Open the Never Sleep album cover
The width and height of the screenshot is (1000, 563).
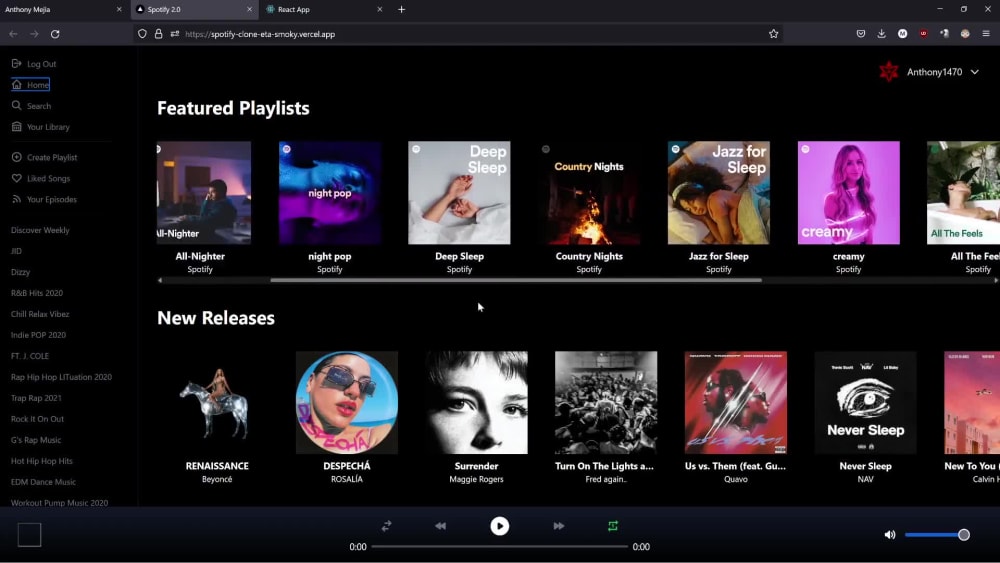[865, 402]
